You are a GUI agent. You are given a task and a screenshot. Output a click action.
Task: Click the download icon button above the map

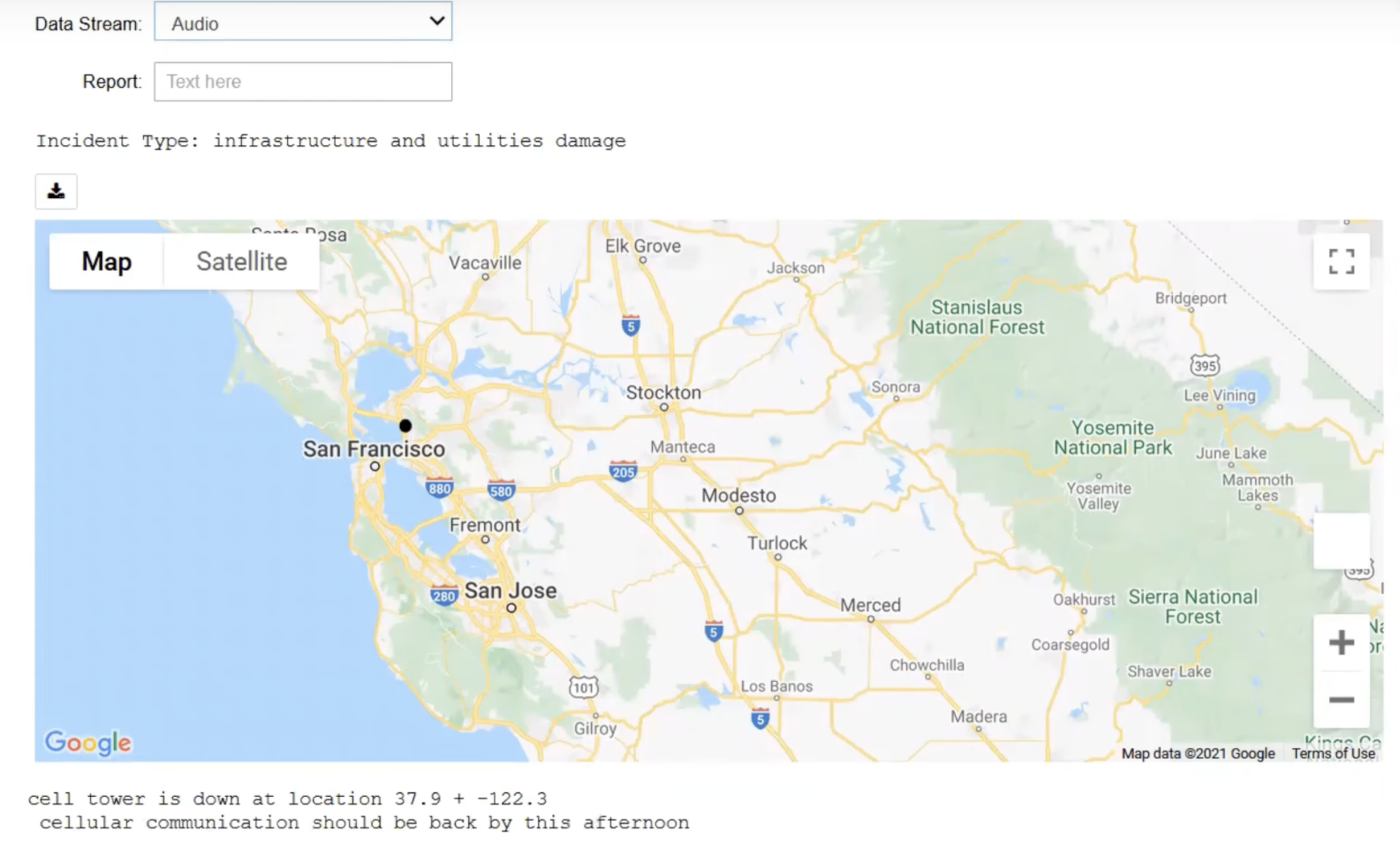click(x=56, y=191)
